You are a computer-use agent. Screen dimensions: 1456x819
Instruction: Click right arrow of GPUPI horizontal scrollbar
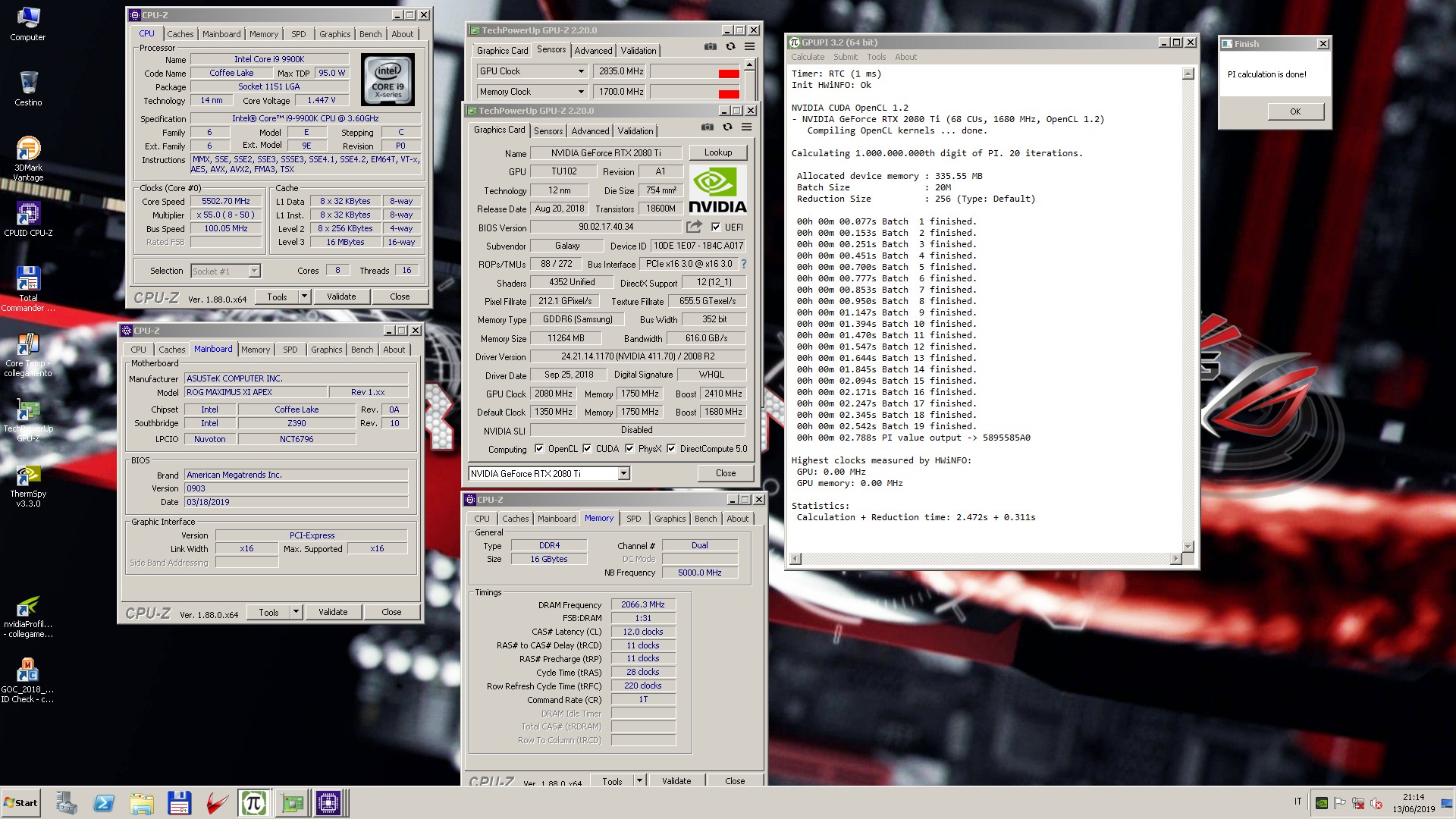(1175, 559)
